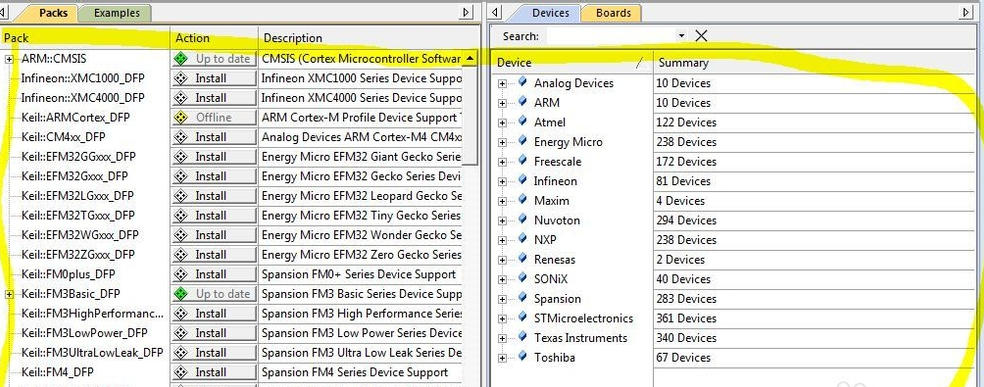Install the Infineon::XMC1000_DFP pack
The image size is (984, 387).
[x=214, y=78]
